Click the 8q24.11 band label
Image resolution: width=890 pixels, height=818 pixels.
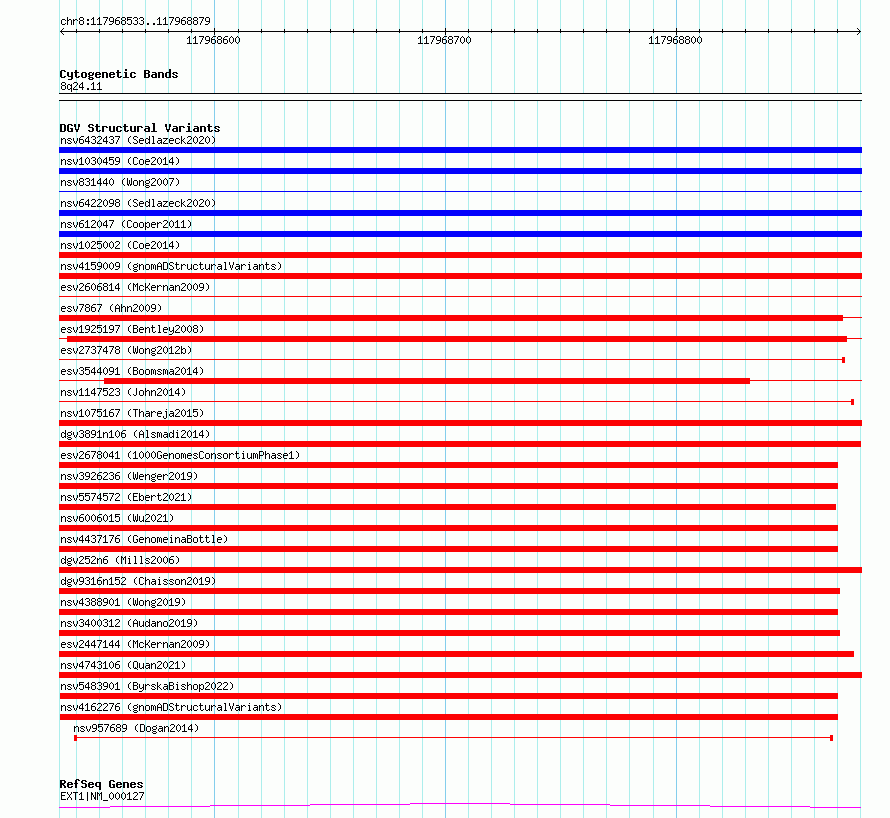(81, 86)
